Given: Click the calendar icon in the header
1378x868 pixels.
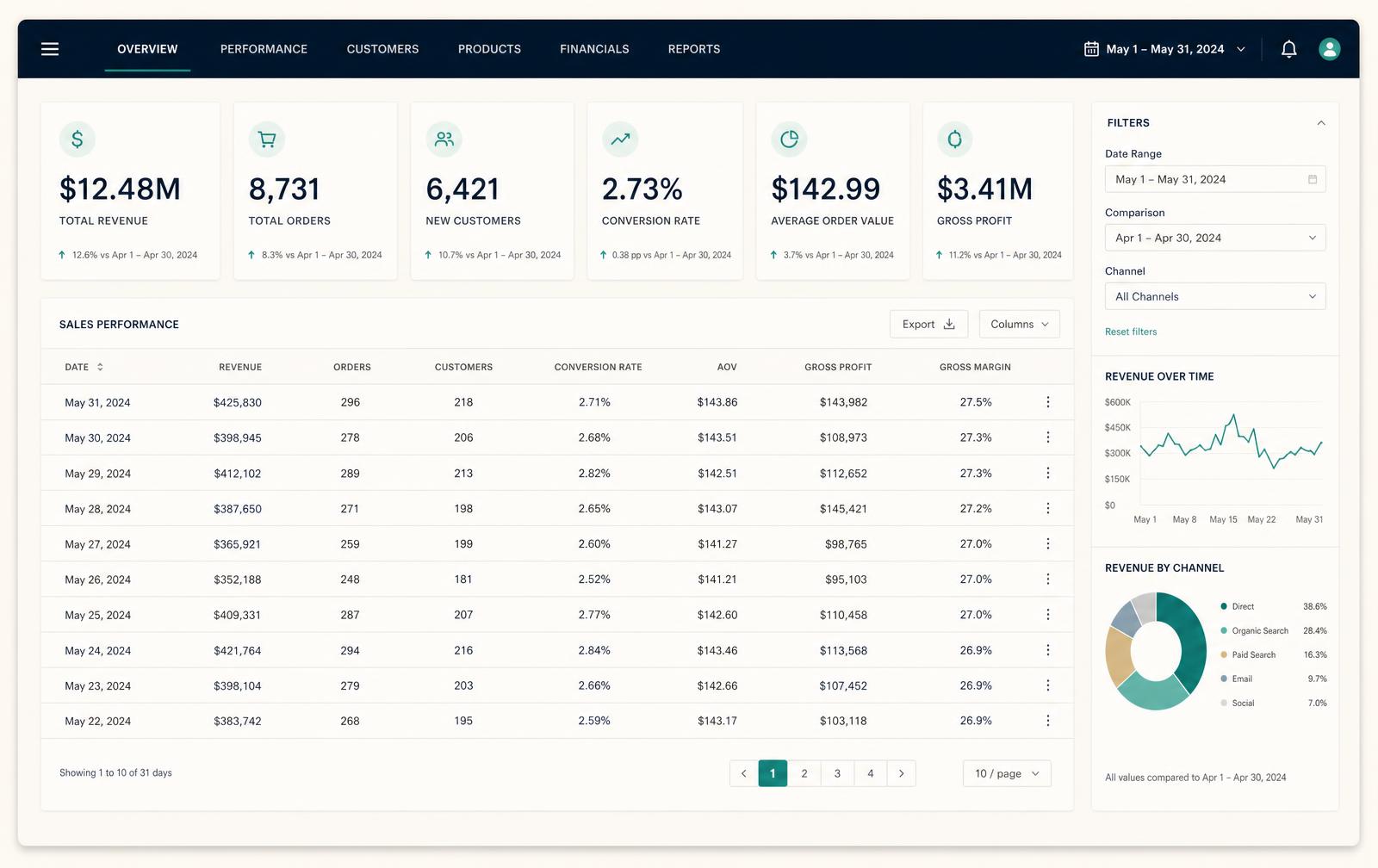Looking at the screenshot, I should click(1091, 49).
